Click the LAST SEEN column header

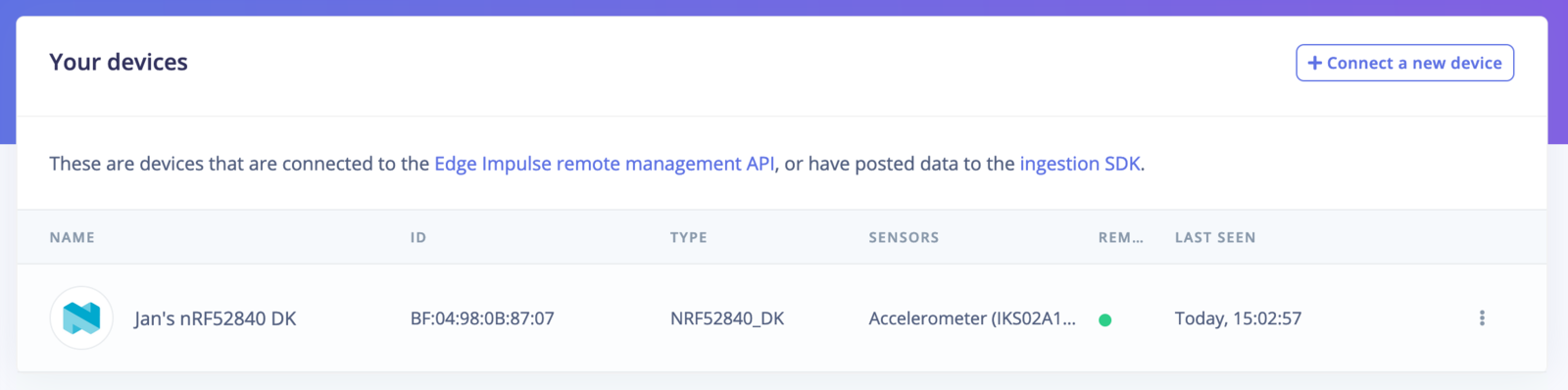(1215, 237)
